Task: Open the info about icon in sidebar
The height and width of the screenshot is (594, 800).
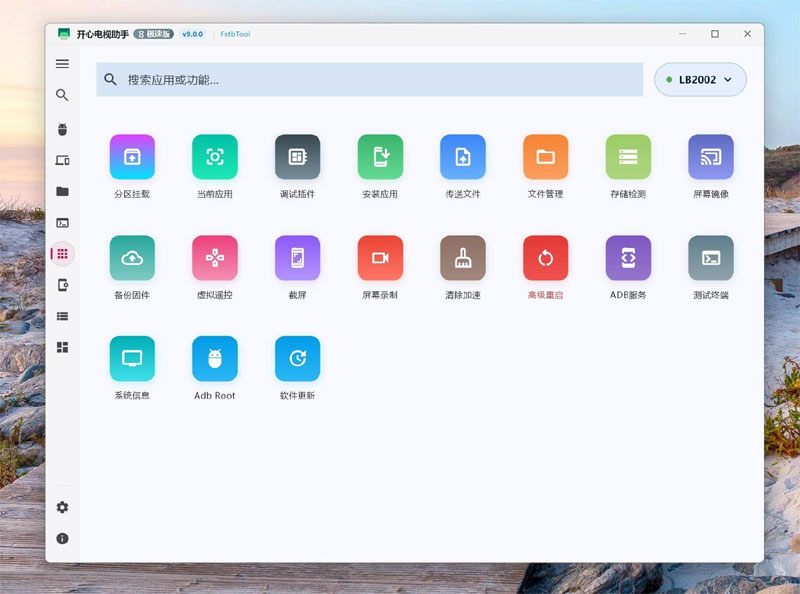Action: [62, 538]
